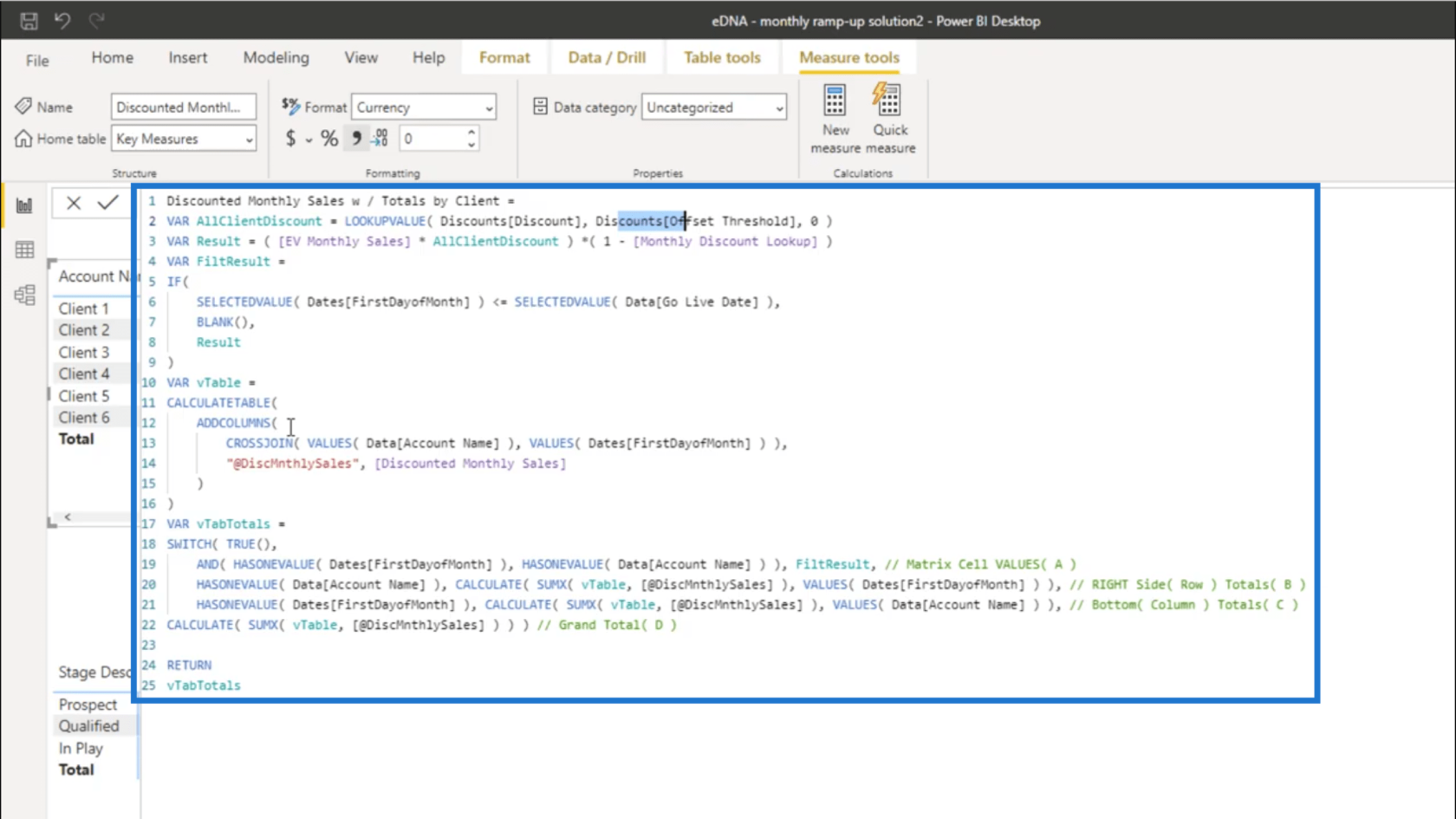Open the Model view icon in sidebar
1456x819 pixels.
[24, 295]
